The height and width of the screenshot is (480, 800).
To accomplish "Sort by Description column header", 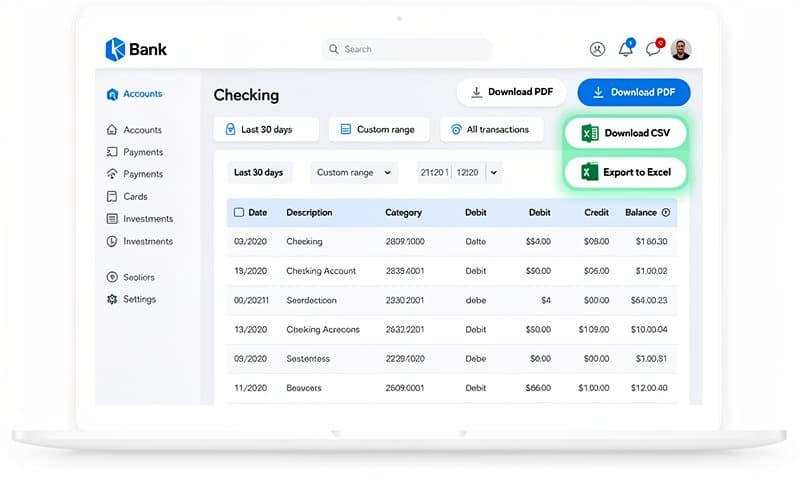I will pyautogui.click(x=309, y=212).
